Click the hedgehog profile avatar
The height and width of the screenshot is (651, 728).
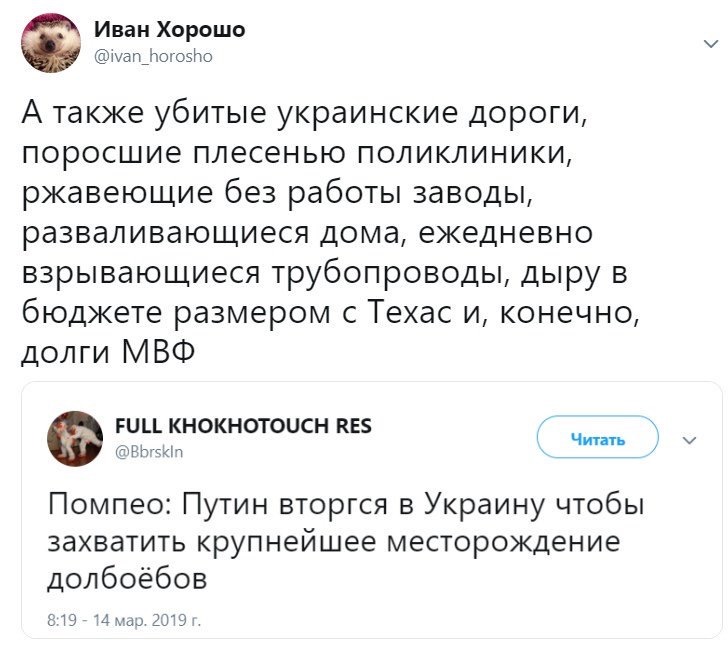[x=50, y=42]
